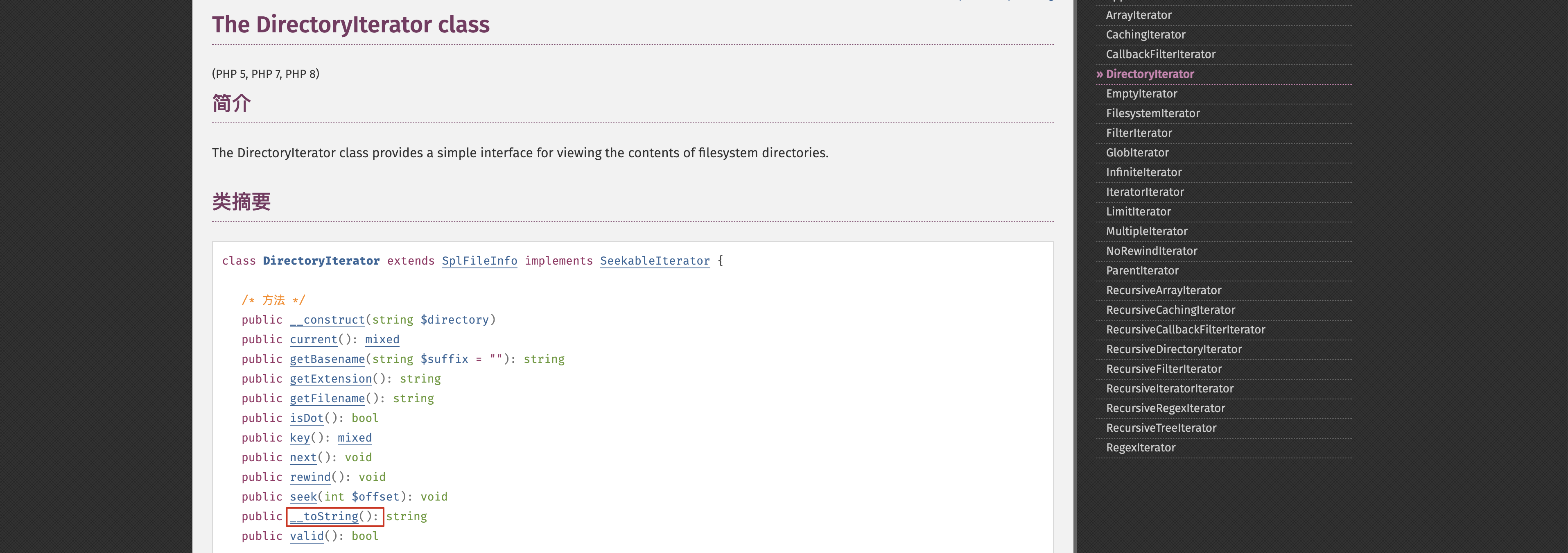The width and height of the screenshot is (1568, 553).
Task: Go to CachingIterator in the sidebar
Action: coord(1145,35)
